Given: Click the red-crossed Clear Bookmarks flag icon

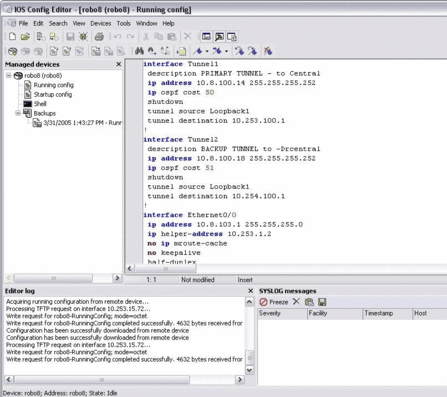Looking at the screenshot, I should click(x=268, y=51).
